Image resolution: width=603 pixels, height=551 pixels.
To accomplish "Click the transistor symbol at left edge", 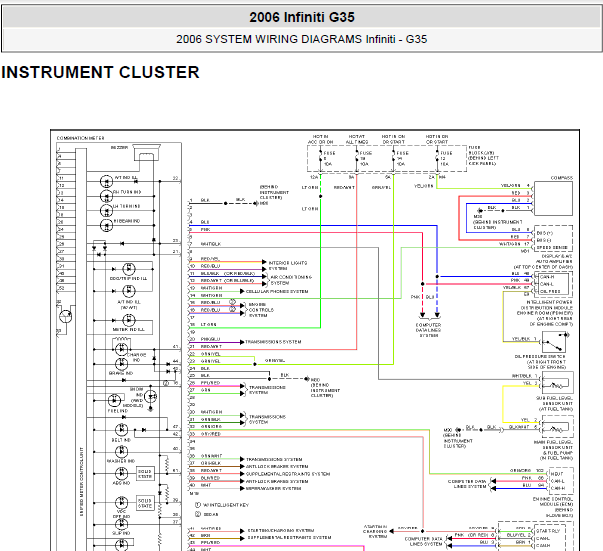I will tap(66, 316).
